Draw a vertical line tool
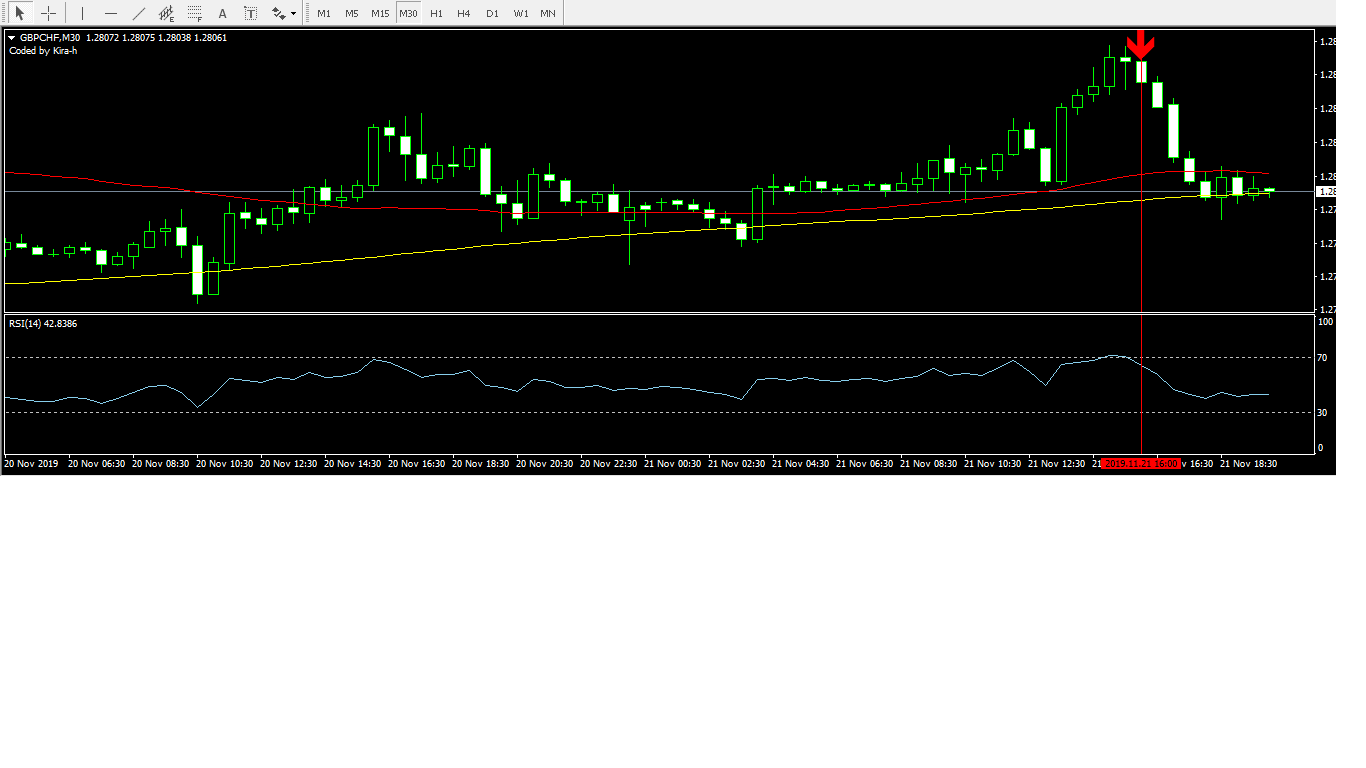 coord(82,13)
